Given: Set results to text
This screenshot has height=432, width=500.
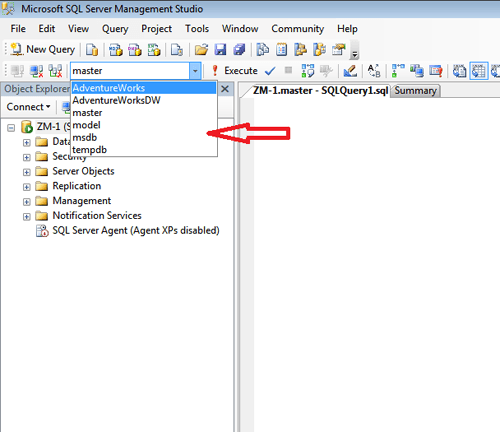Looking at the screenshot, I should coord(460,71).
